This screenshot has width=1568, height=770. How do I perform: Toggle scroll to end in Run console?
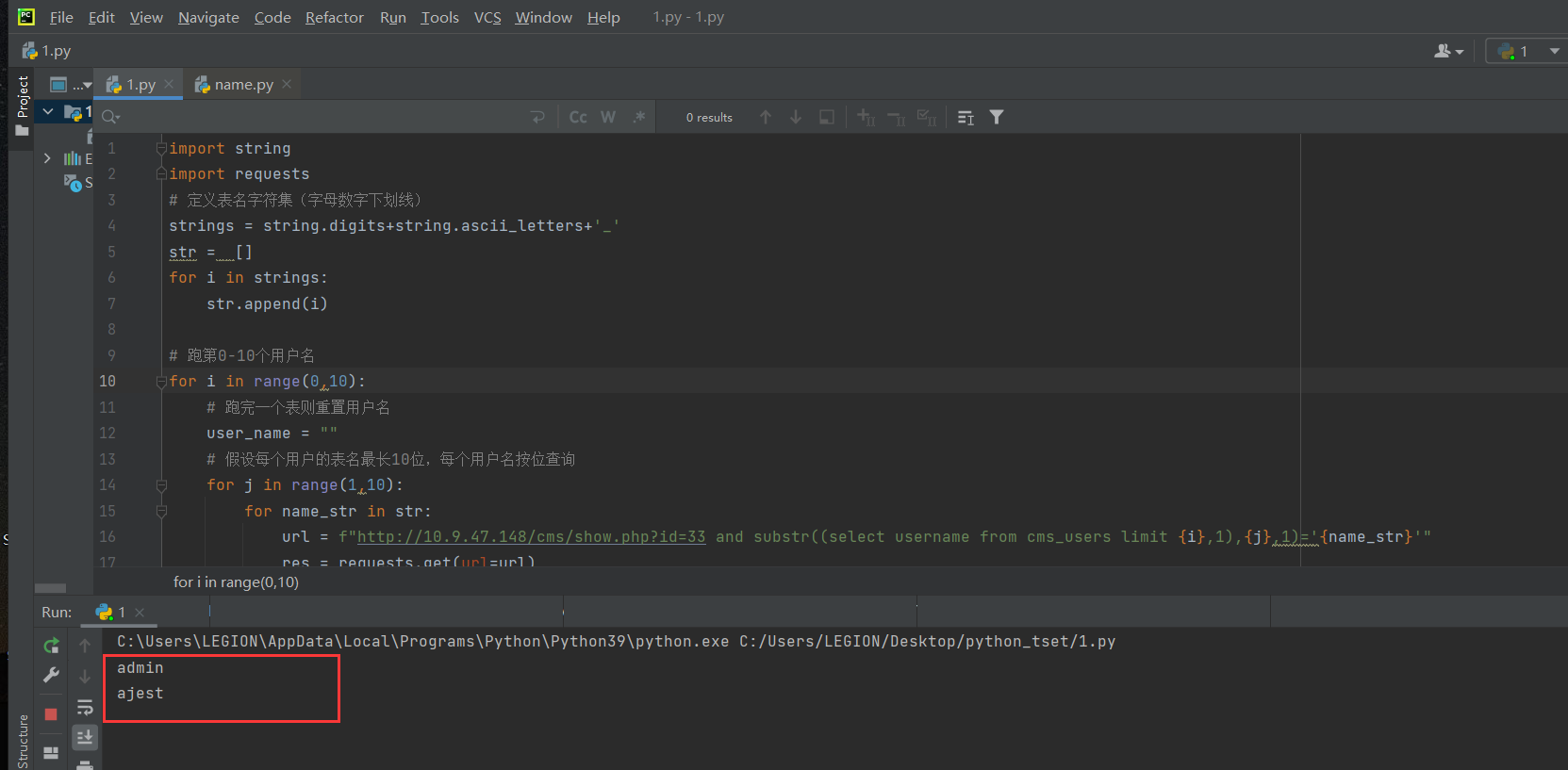(x=85, y=737)
